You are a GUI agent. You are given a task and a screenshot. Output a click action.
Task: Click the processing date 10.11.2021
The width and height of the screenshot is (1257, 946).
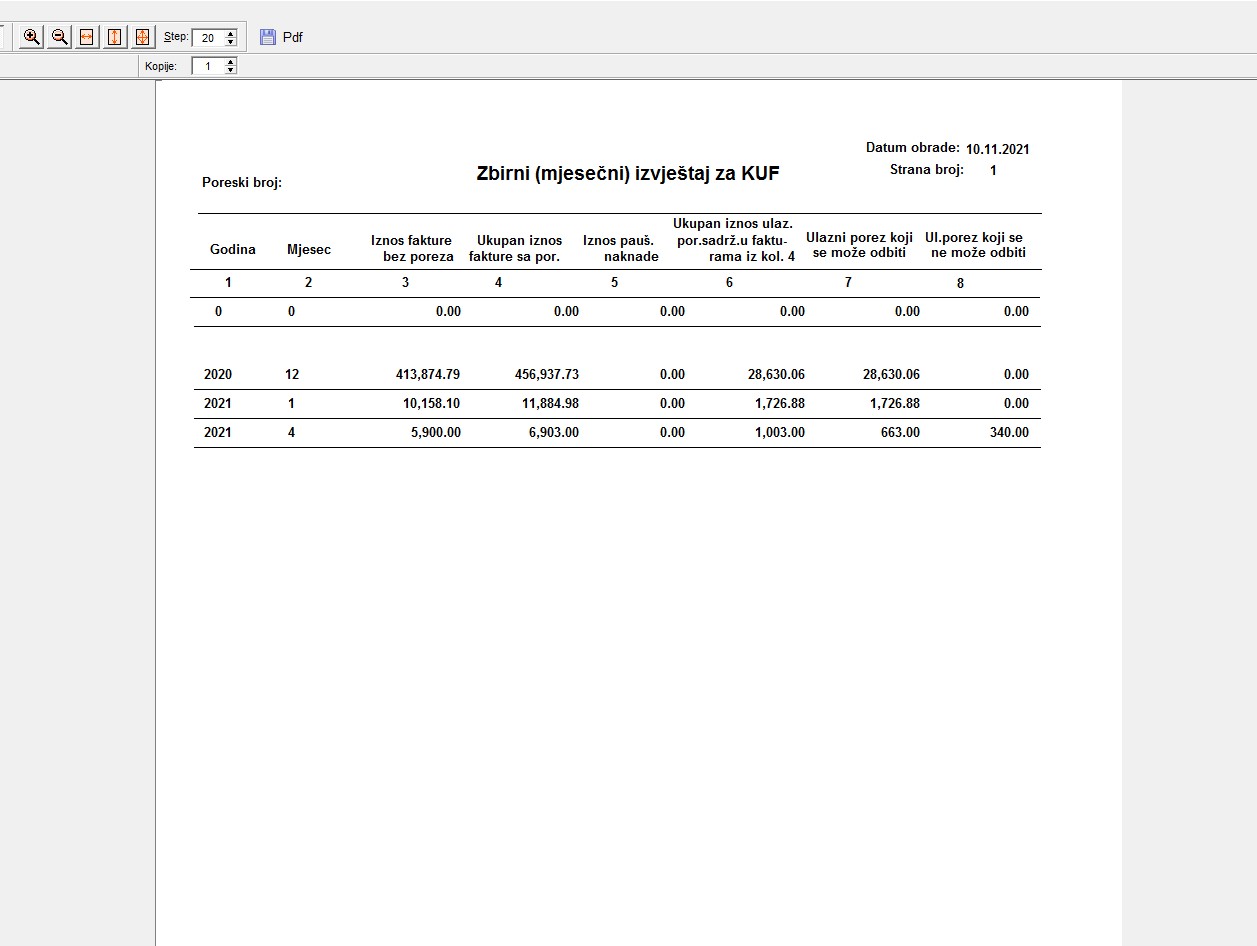point(997,149)
